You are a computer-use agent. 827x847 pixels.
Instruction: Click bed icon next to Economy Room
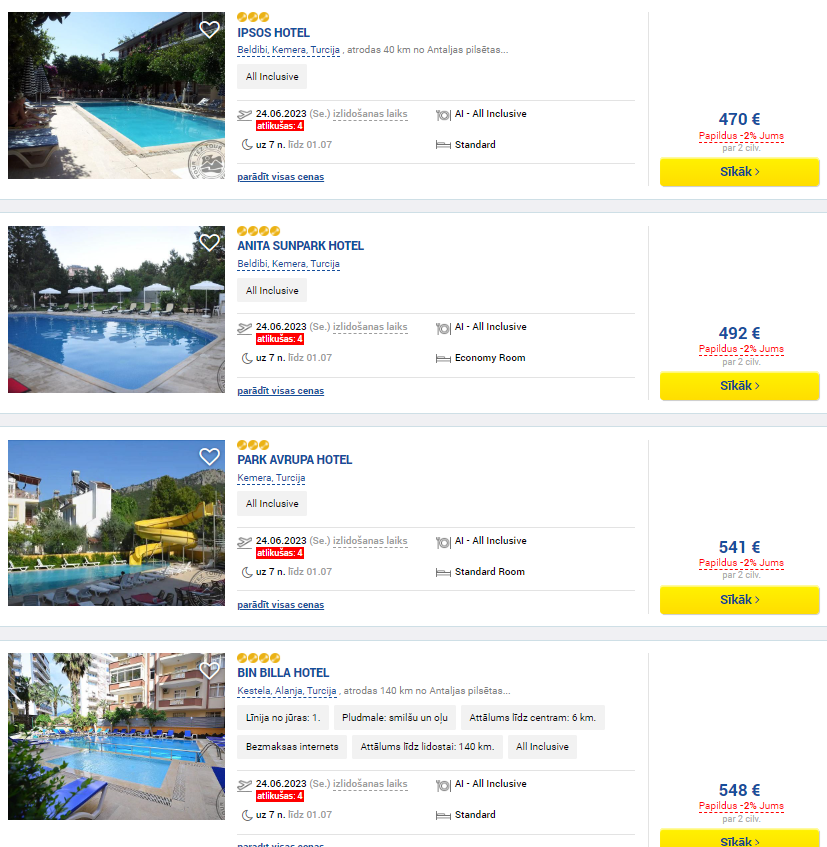(x=443, y=358)
